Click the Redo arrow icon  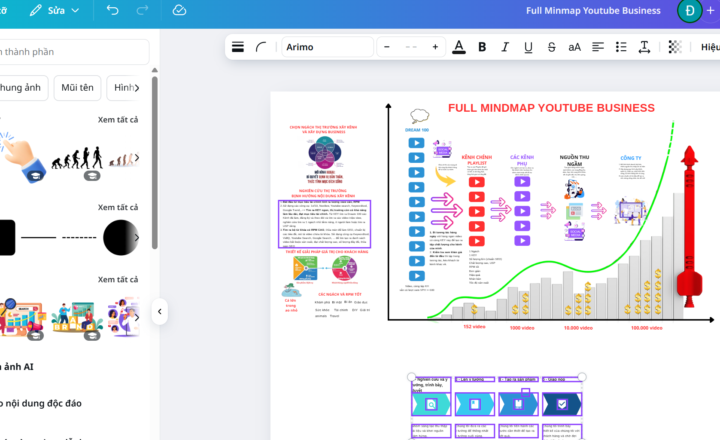(x=142, y=10)
